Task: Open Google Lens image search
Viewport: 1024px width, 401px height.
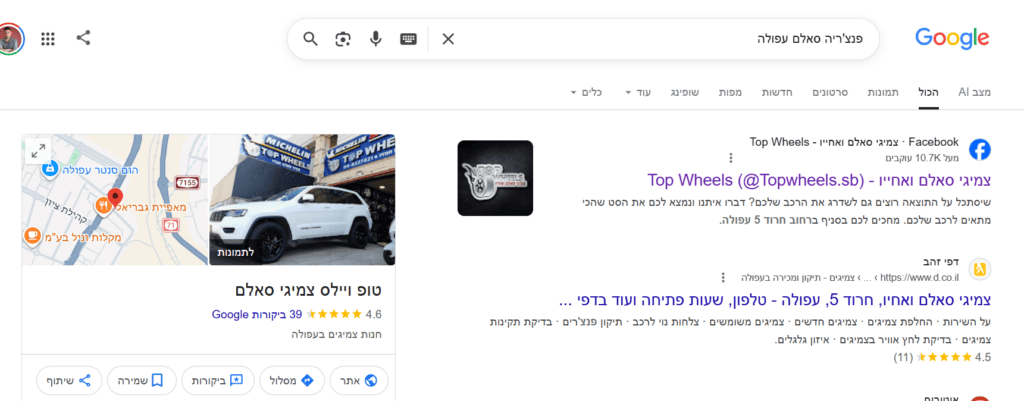Action: pyautogui.click(x=343, y=39)
